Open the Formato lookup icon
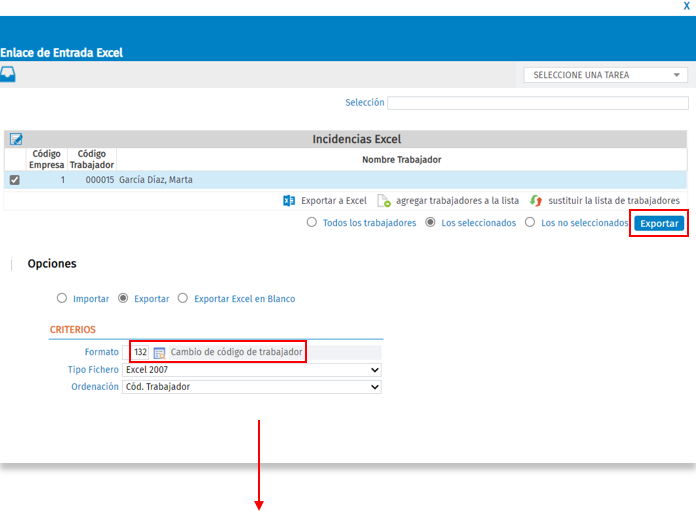The image size is (696, 518). pyautogui.click(x=159, y=353)
